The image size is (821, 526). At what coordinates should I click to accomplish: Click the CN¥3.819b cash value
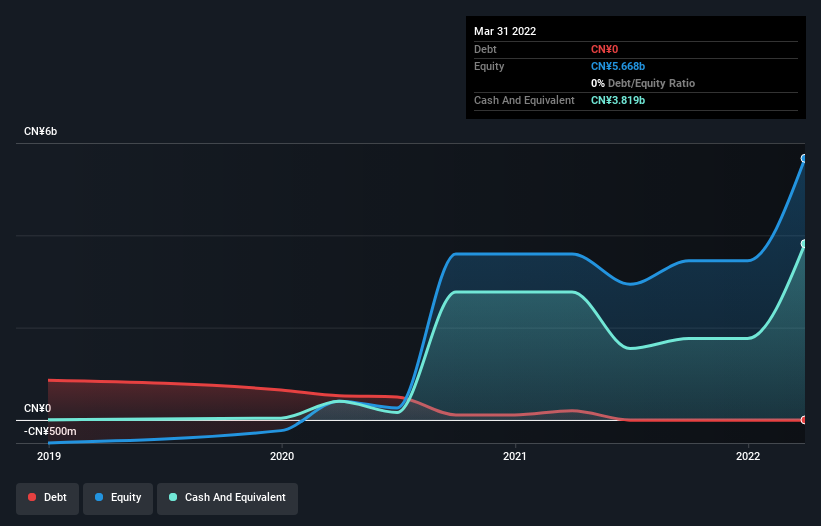(618, 100)
